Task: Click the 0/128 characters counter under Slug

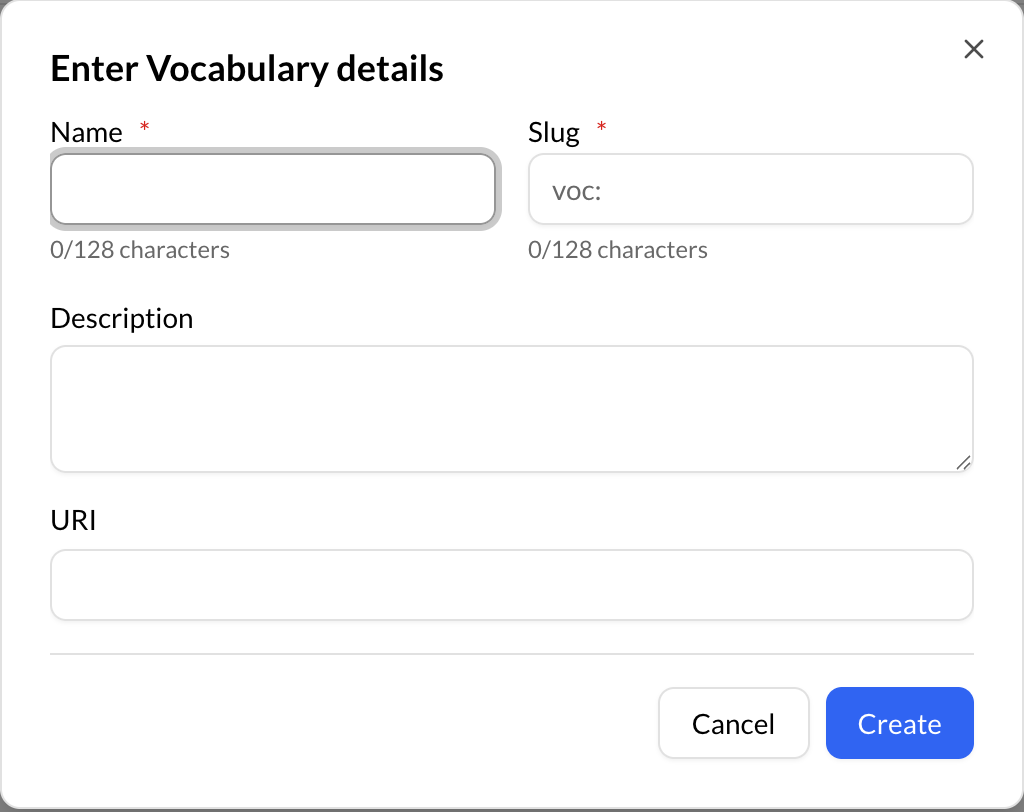Action: click(x=618, y=249)
